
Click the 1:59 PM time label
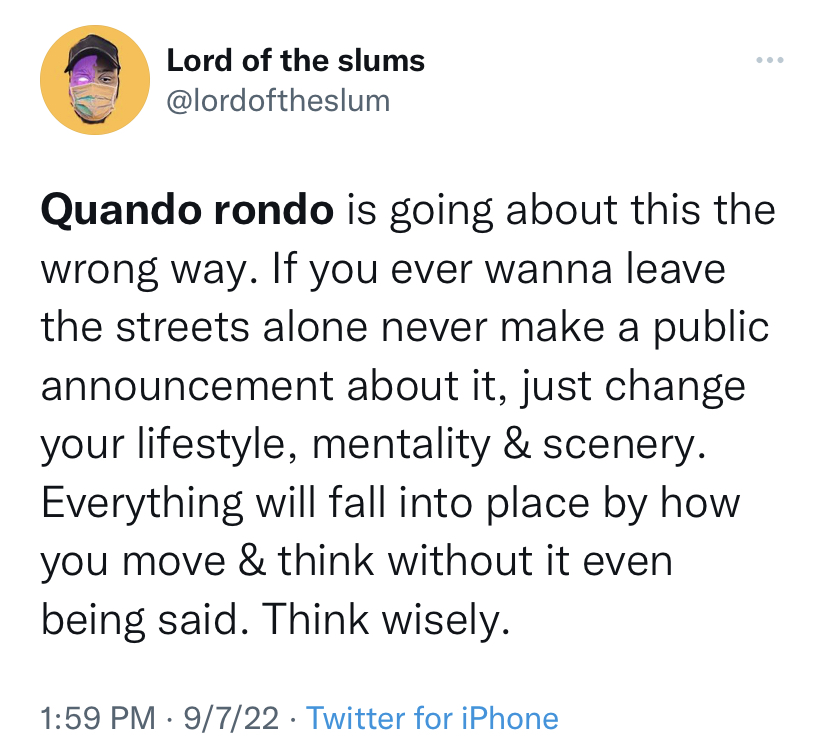tap(86, 718)
